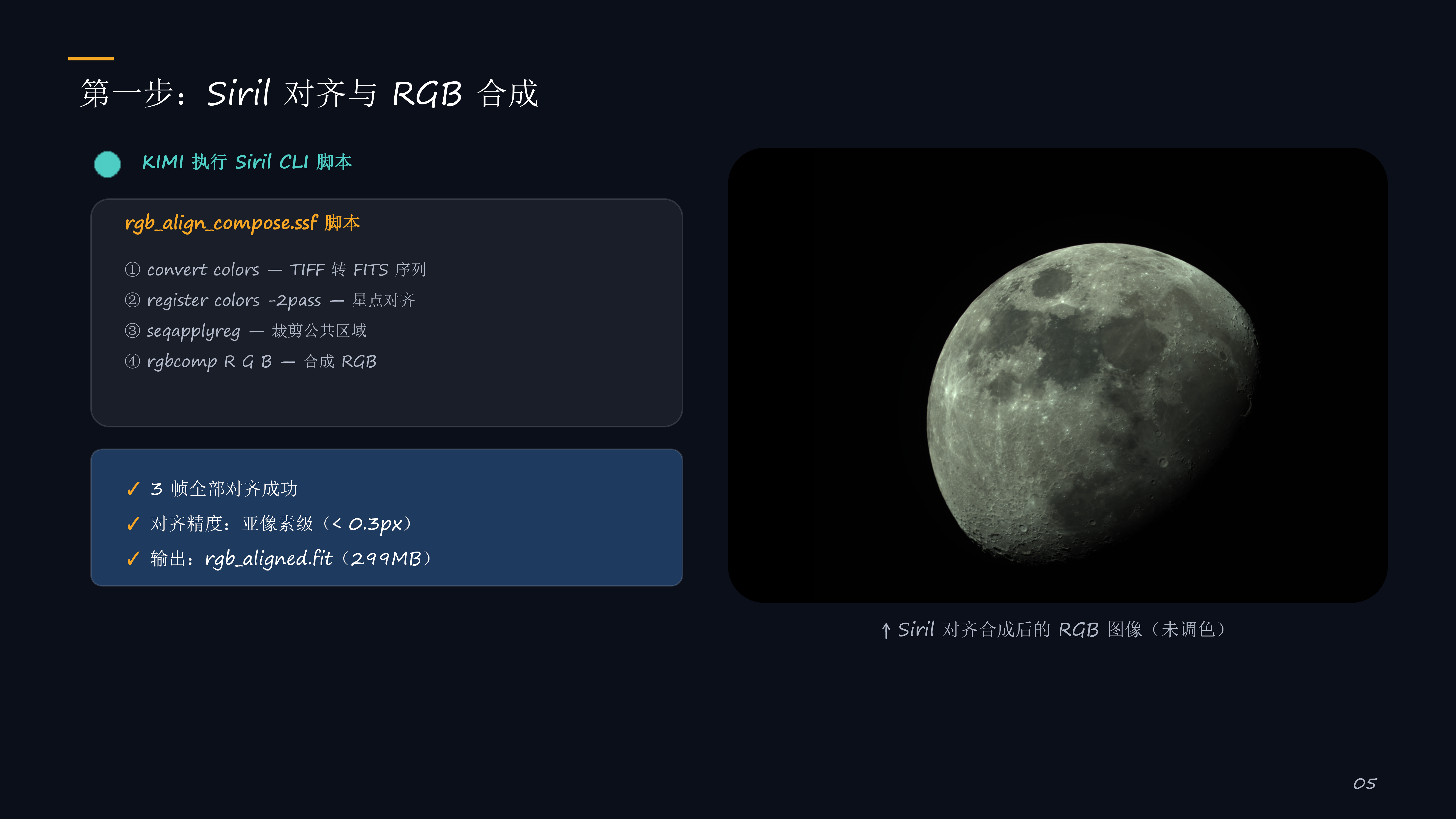Click checkmark beside 3 帧全部对齐成功

click(x=133, y=489)
